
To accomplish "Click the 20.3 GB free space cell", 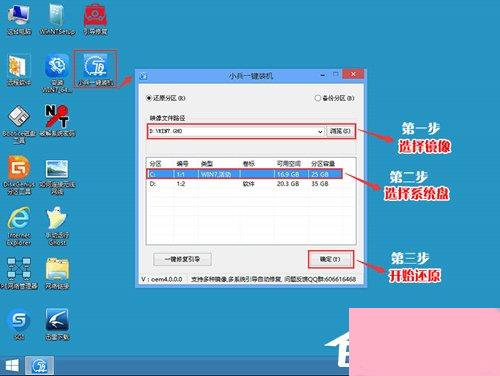I will pos(288,184).
